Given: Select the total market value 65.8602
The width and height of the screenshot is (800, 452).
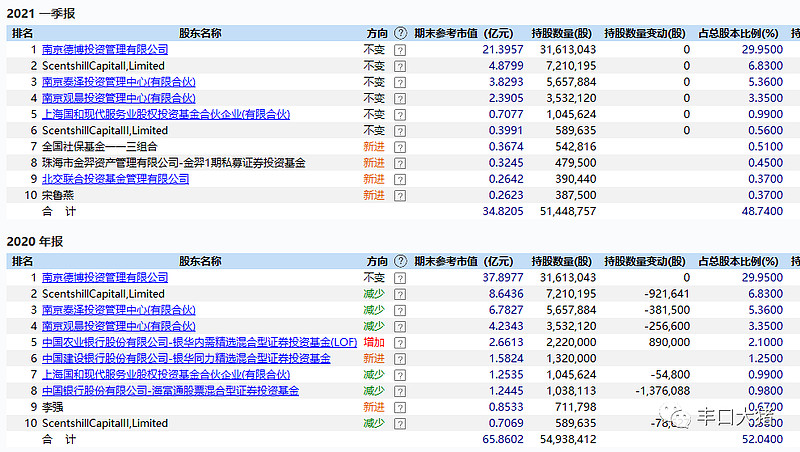Looking at the screenshot, I should click(x=503, y=439).
